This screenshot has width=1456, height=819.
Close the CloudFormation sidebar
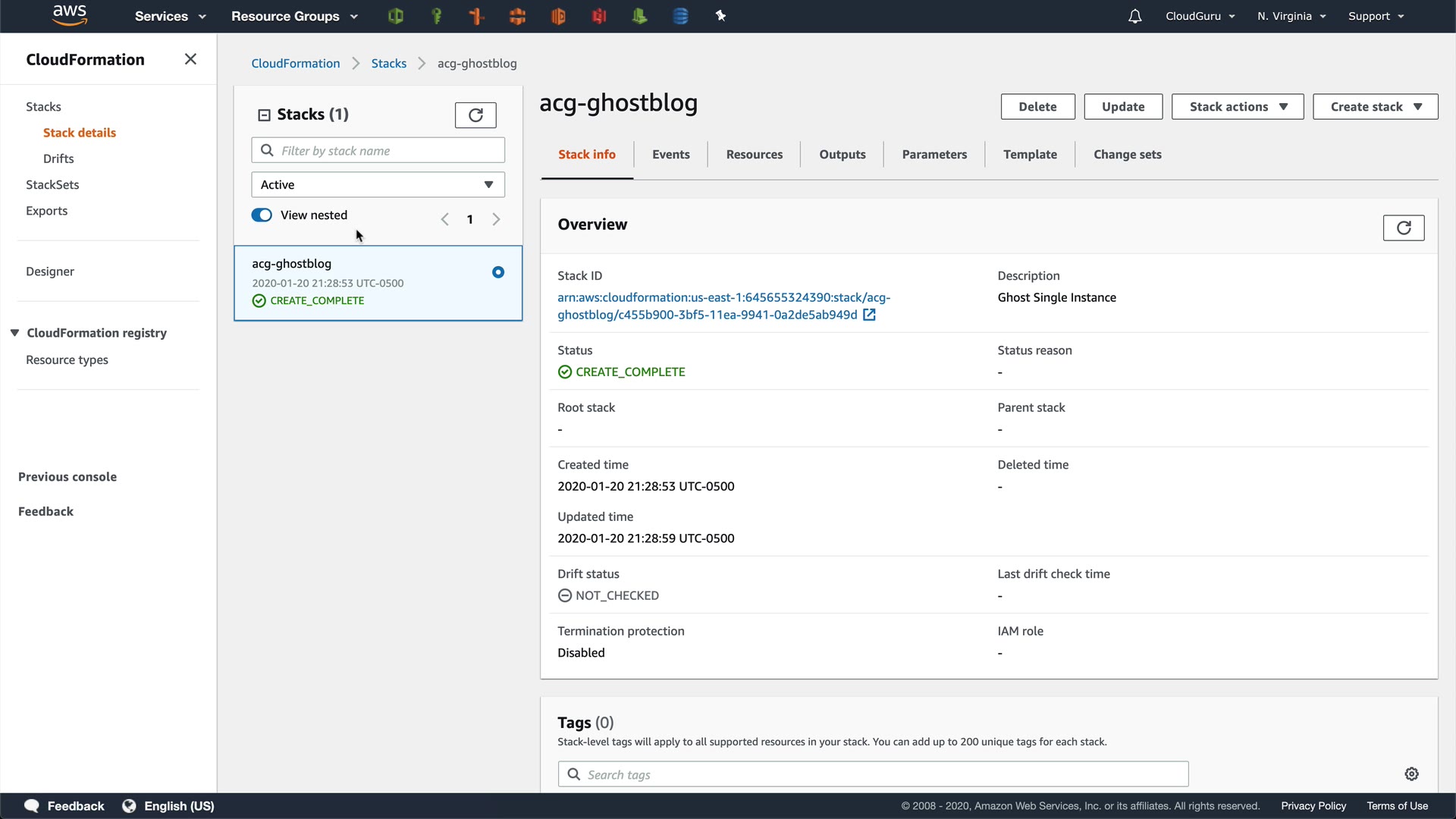click(190, 59)
